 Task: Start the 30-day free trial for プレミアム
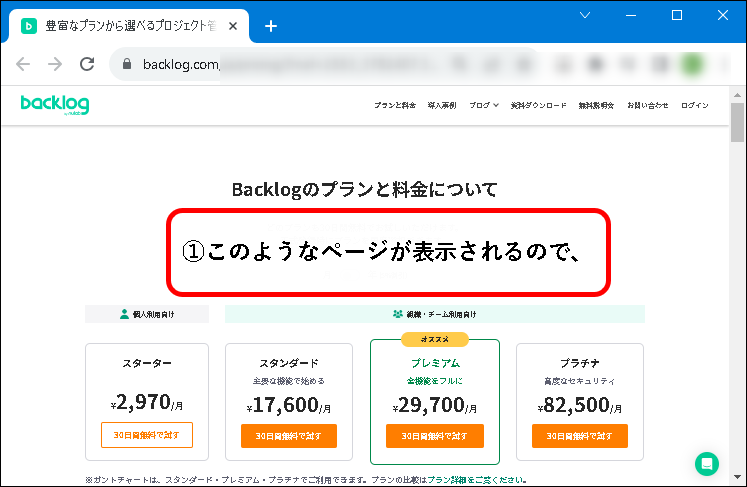coord(434,436)
